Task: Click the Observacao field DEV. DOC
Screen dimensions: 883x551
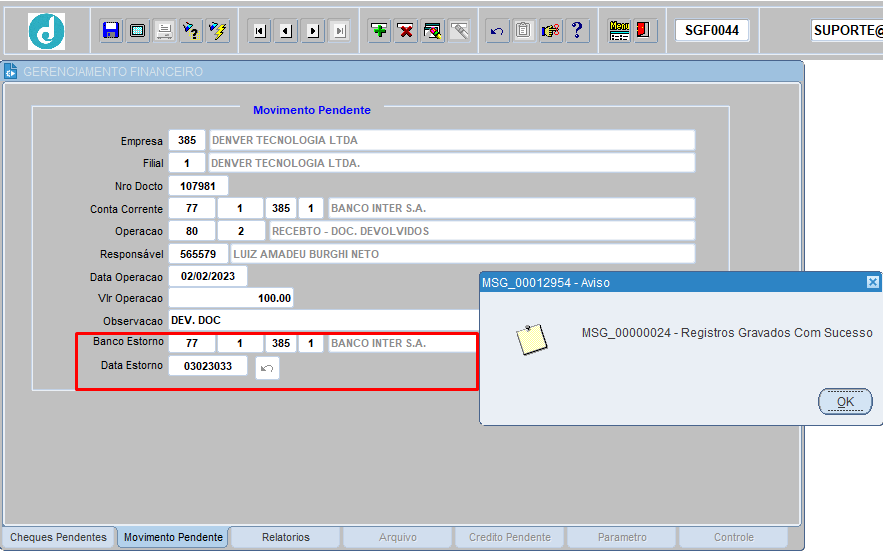Action: [x=324, y=321]
